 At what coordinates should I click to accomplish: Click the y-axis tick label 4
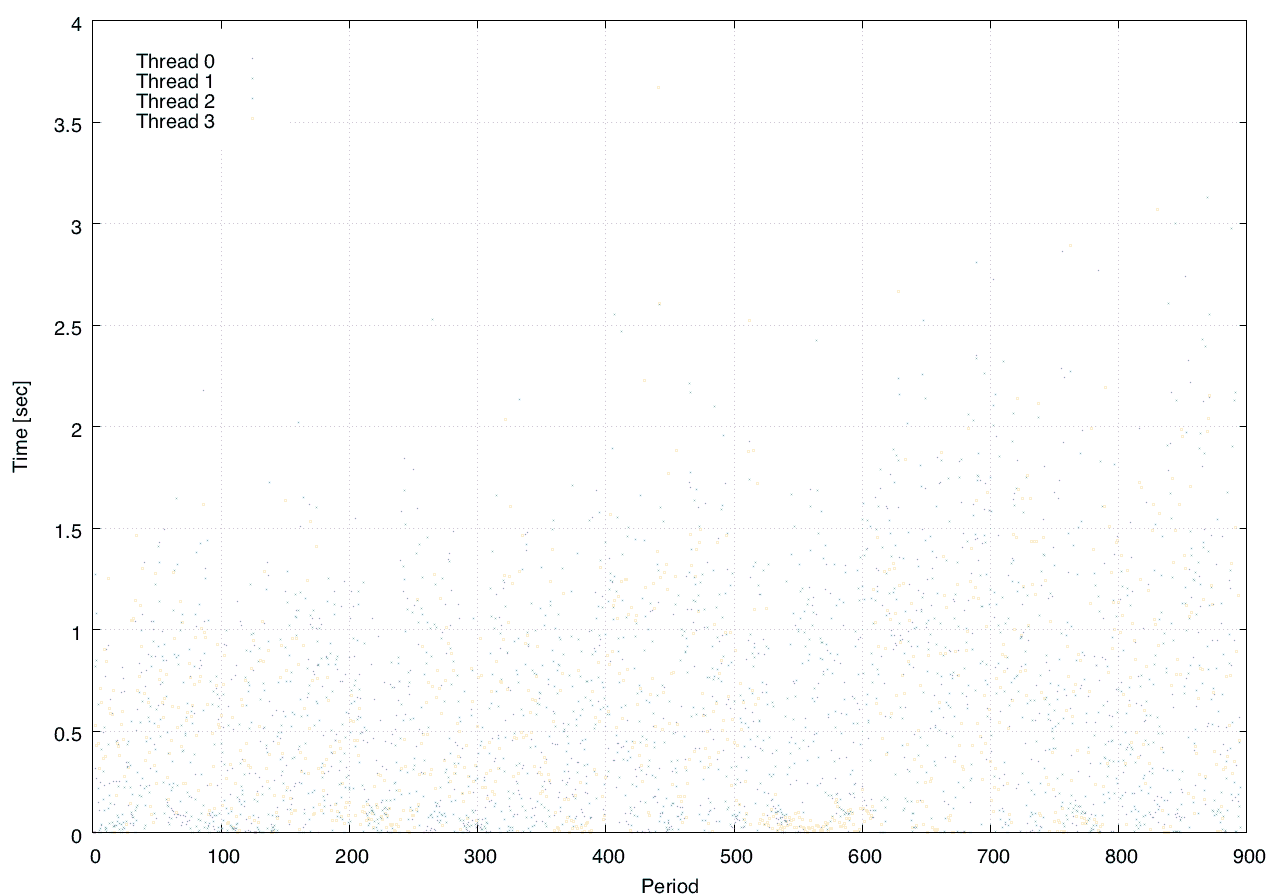click(78, 22)
